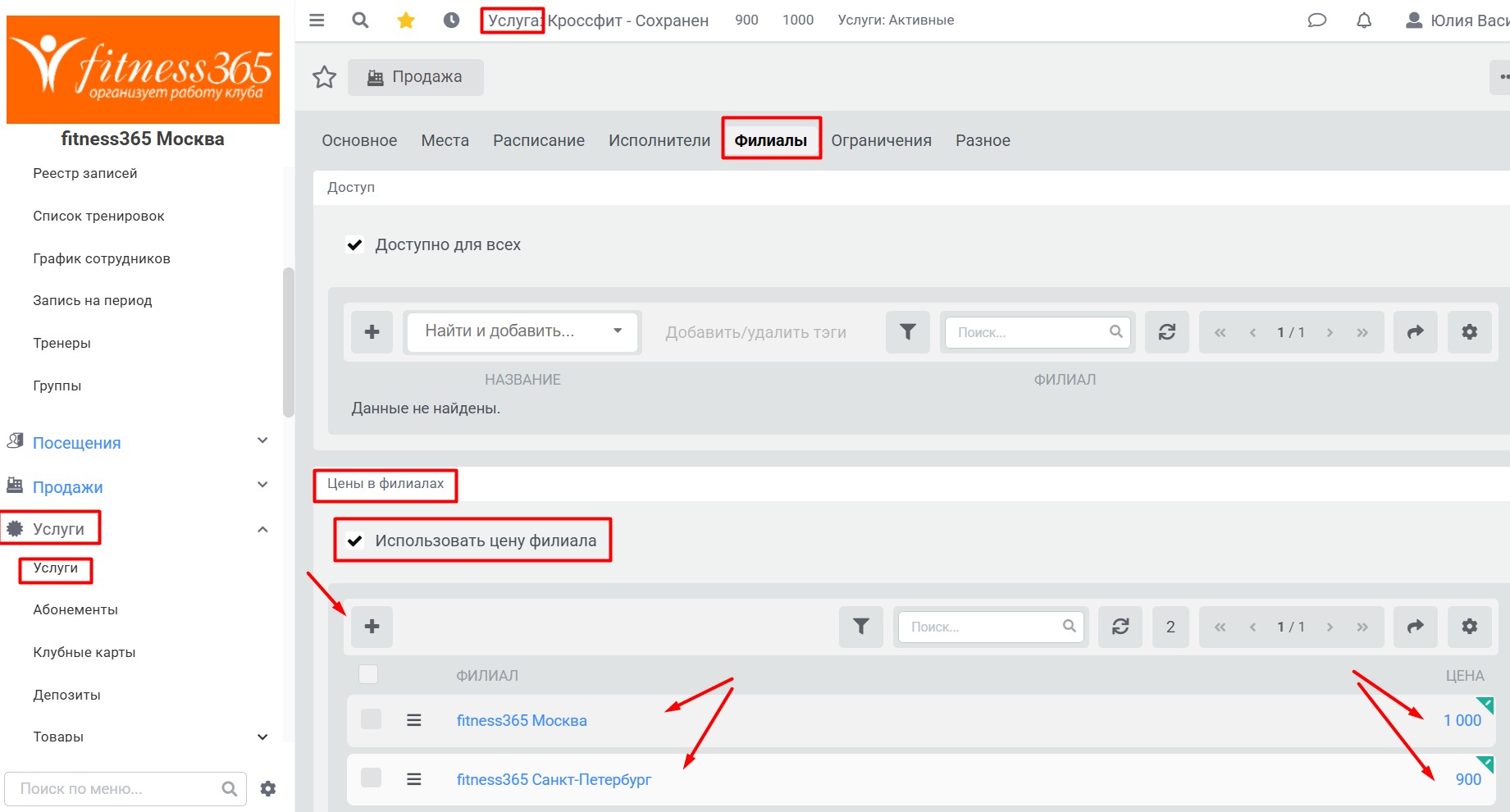Export the Доступ list with share arrow
Image resolution: width=1510 pixels, height=812 pixels.
(1416, 332)
